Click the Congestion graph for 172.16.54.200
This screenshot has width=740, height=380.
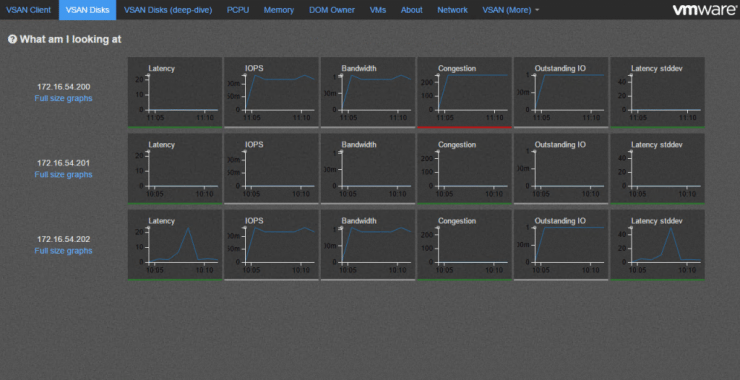pos(464,93)
